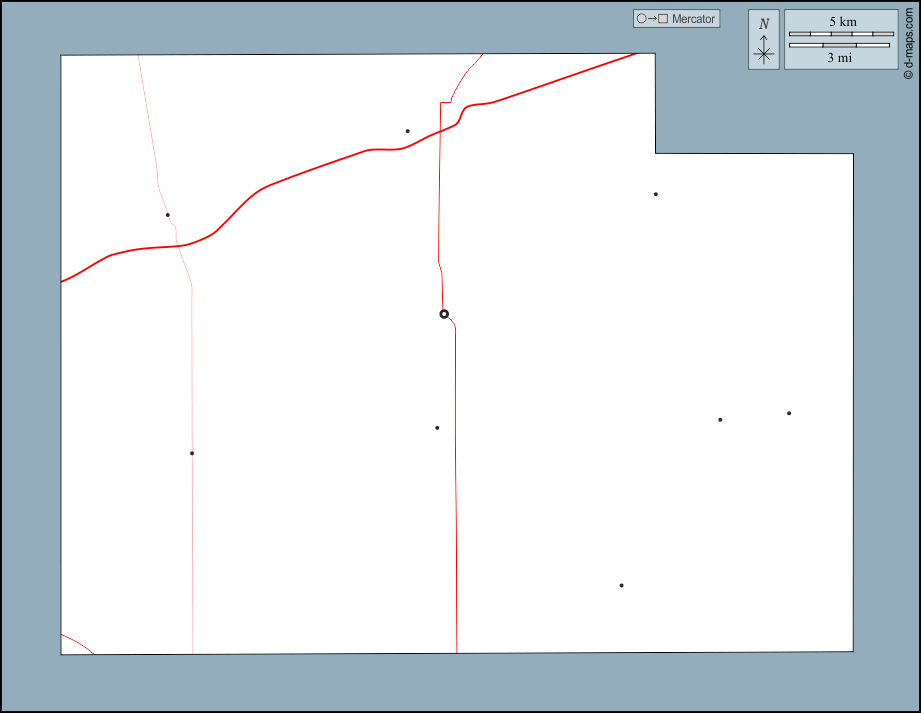The image size is (921, 713).
Task: Click the circle-to-square projection icon
Action: pyautogui.click(x=652, y=19)
